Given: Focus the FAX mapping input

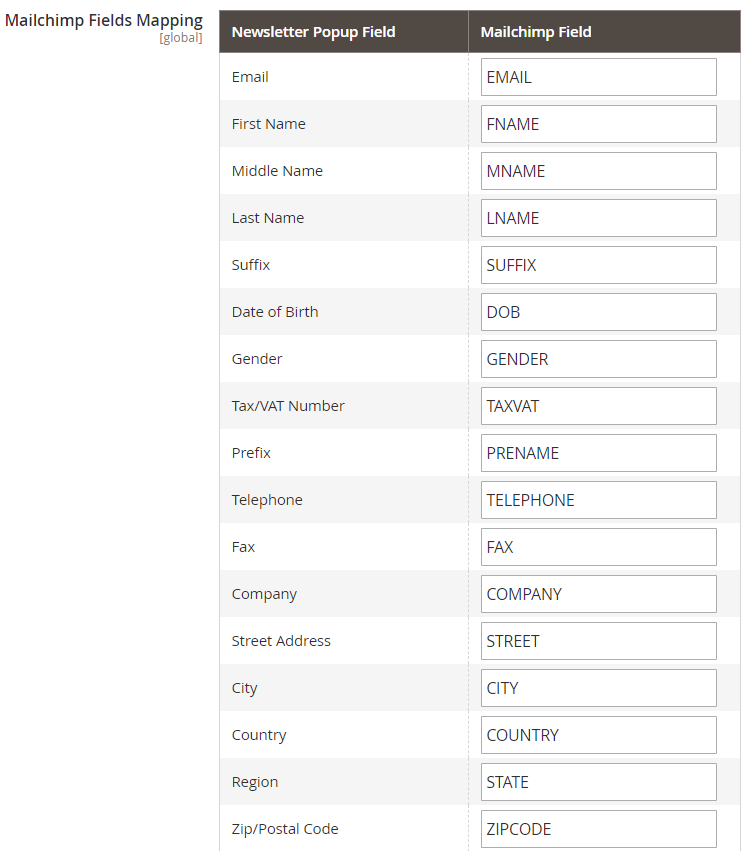Looking at the screenshot, I should coord(598,547).
